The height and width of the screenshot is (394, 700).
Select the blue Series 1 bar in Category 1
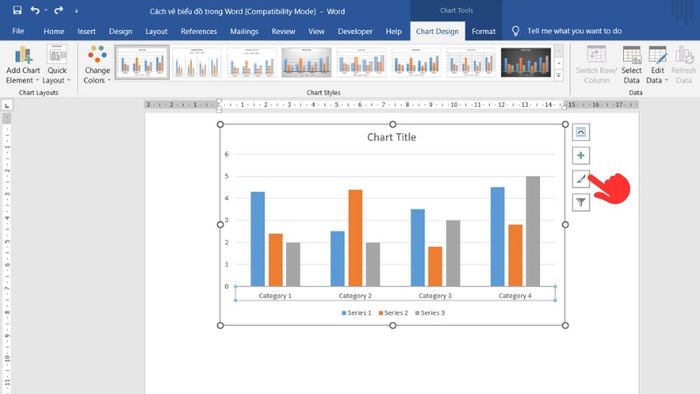pyautogui.click(x=258, y=239)
